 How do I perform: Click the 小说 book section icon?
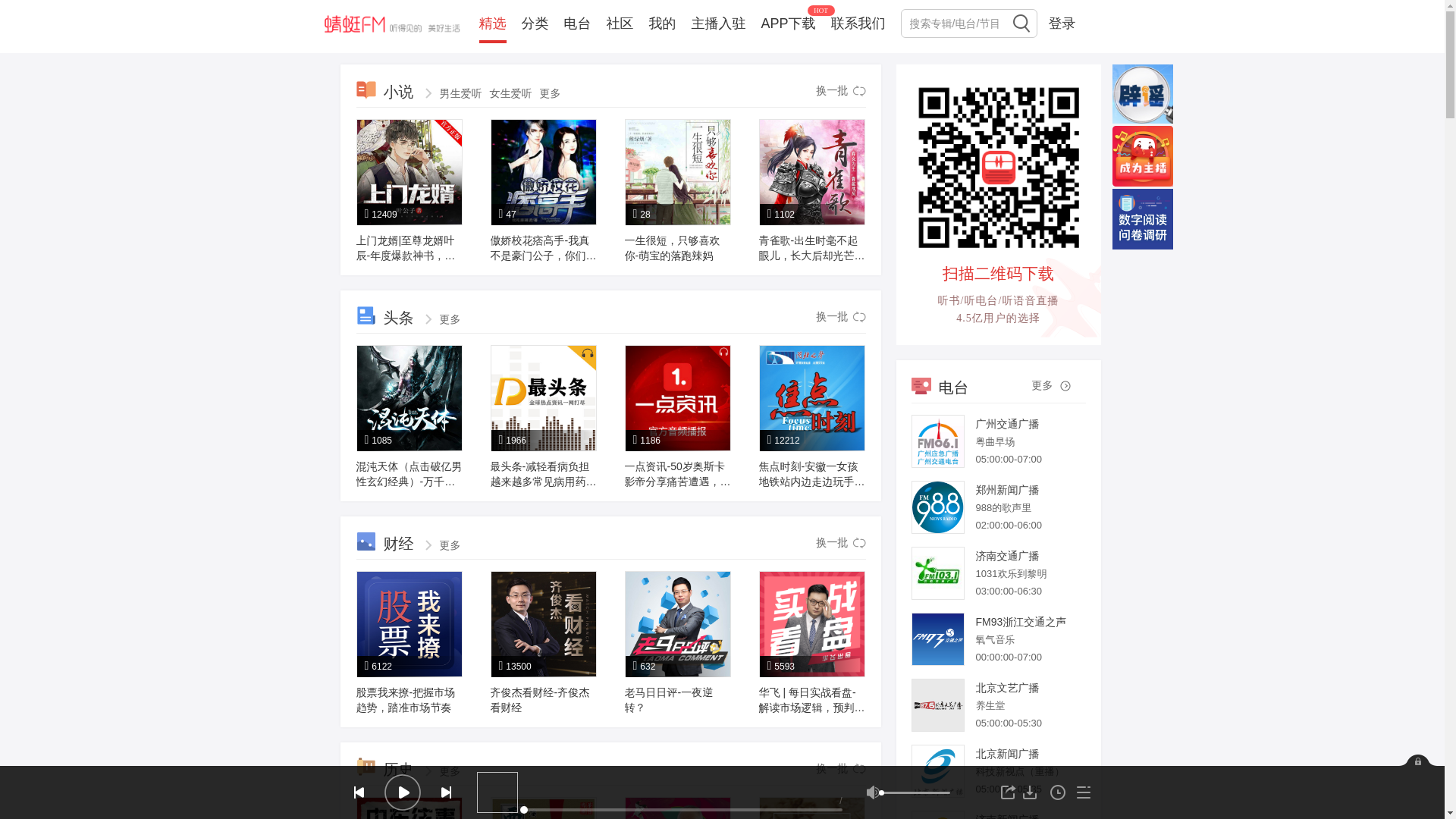point(366,90)
